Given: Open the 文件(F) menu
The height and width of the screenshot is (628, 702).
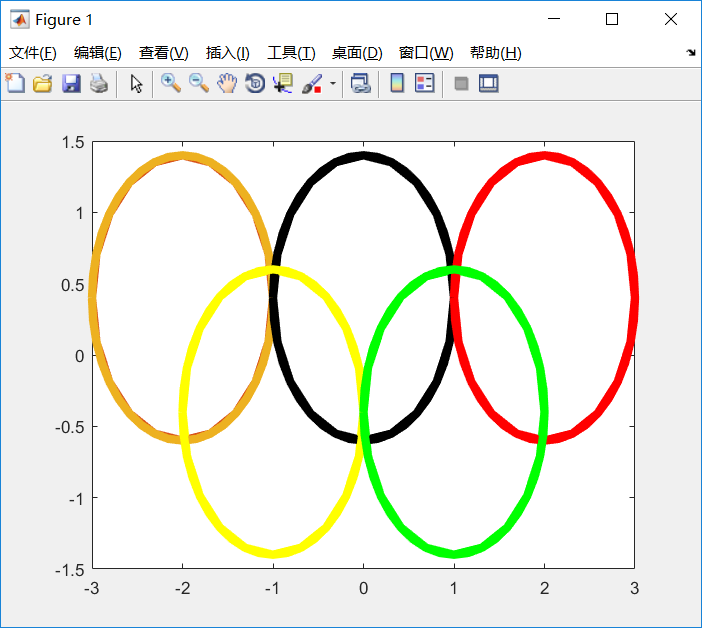Looking at the screenshot, I should (33, 53).
